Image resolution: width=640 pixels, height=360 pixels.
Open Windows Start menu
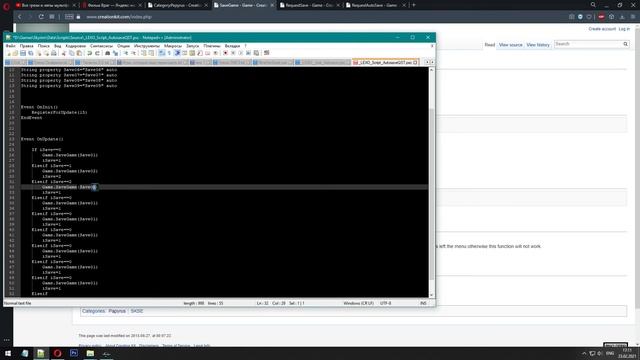tap(8, 353)
